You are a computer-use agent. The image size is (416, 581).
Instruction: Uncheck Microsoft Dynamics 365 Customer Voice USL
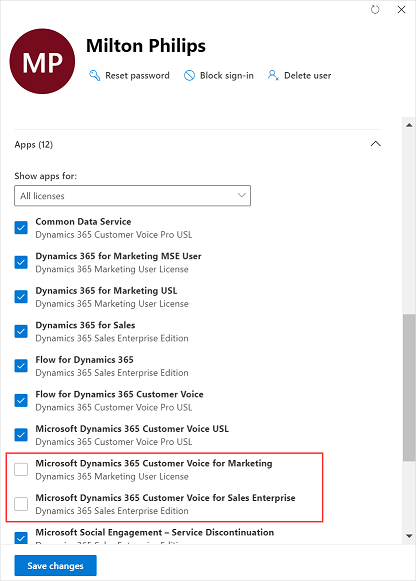[x=21, y=435]
